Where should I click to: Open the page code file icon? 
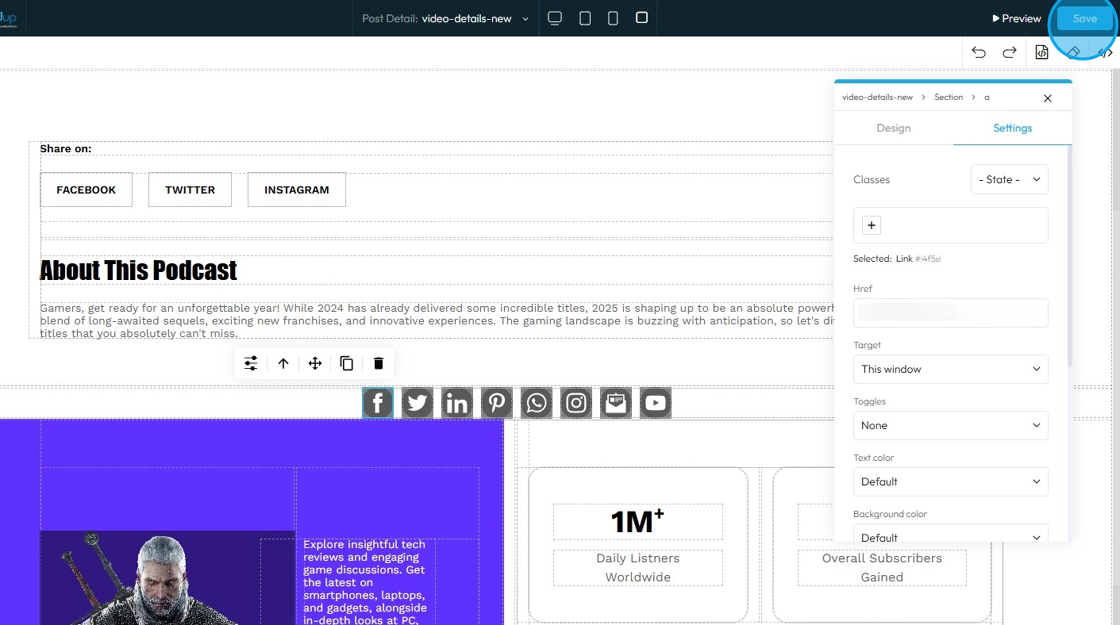tap(1041, 52)
